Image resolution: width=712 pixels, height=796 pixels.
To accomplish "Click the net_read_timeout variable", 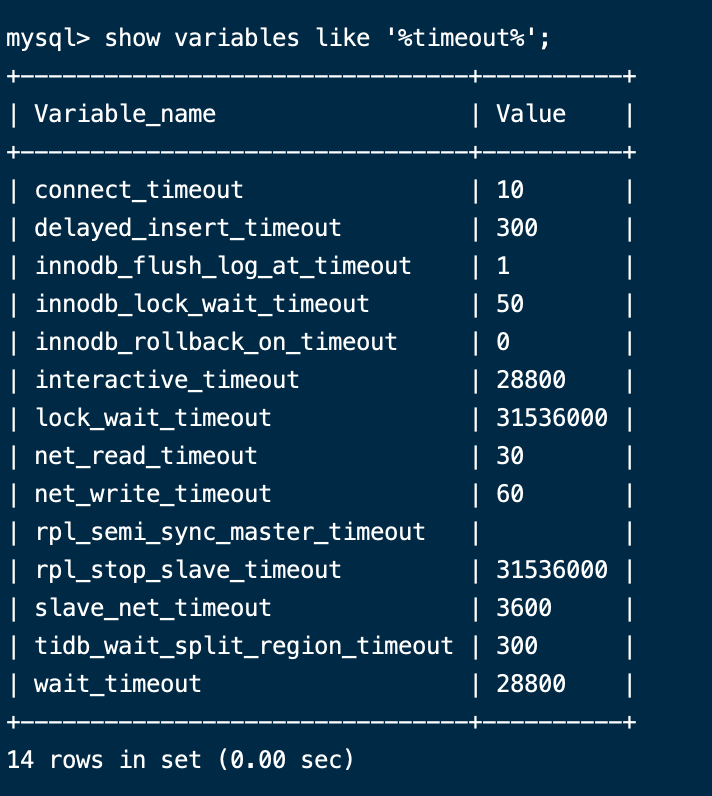I will 145,456.
